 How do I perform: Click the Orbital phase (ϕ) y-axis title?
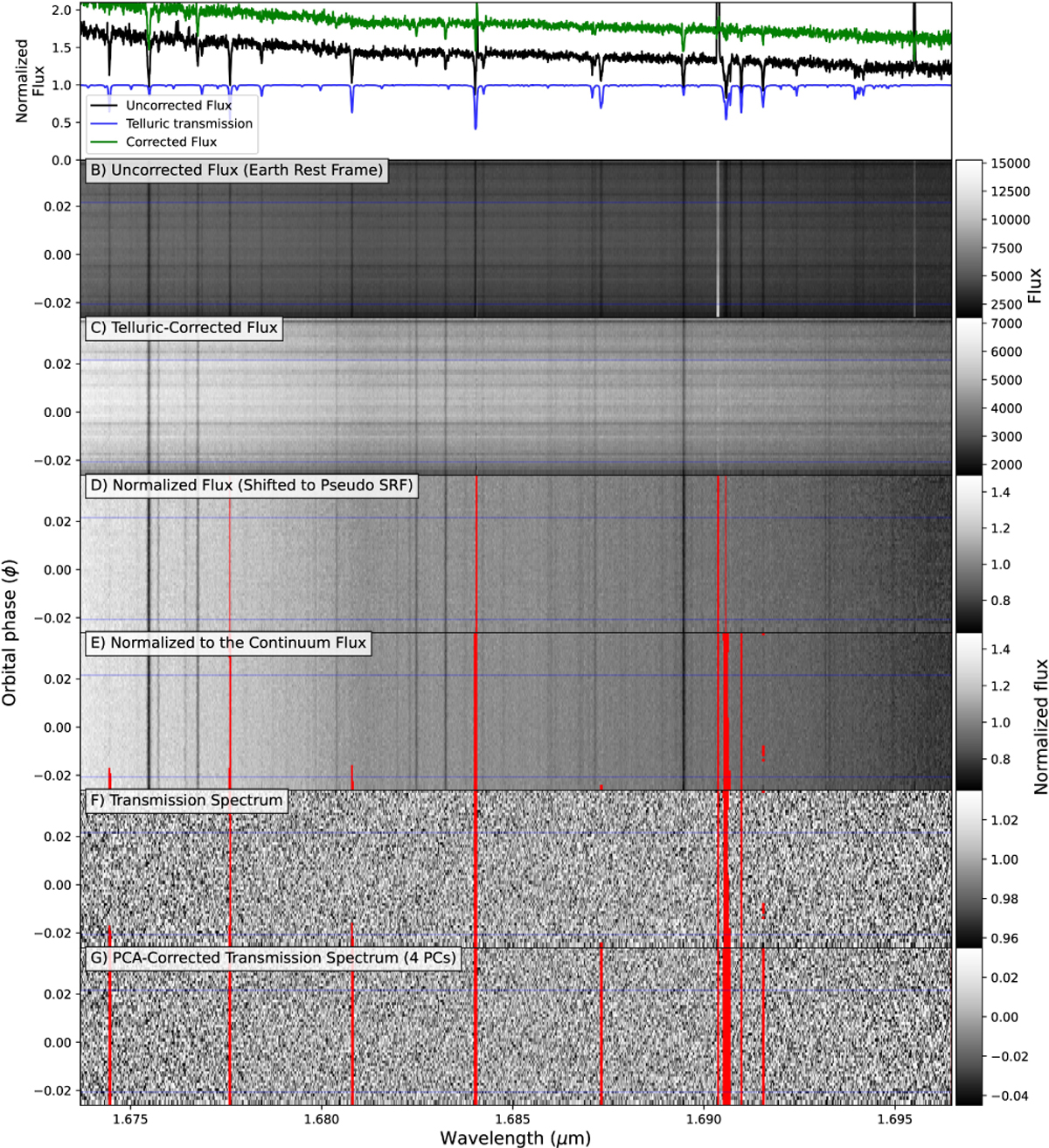pos(11,633)
